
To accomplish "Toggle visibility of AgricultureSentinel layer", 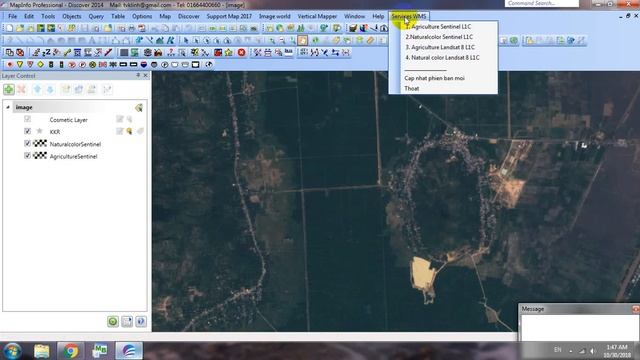I will [x=27, y=156].
